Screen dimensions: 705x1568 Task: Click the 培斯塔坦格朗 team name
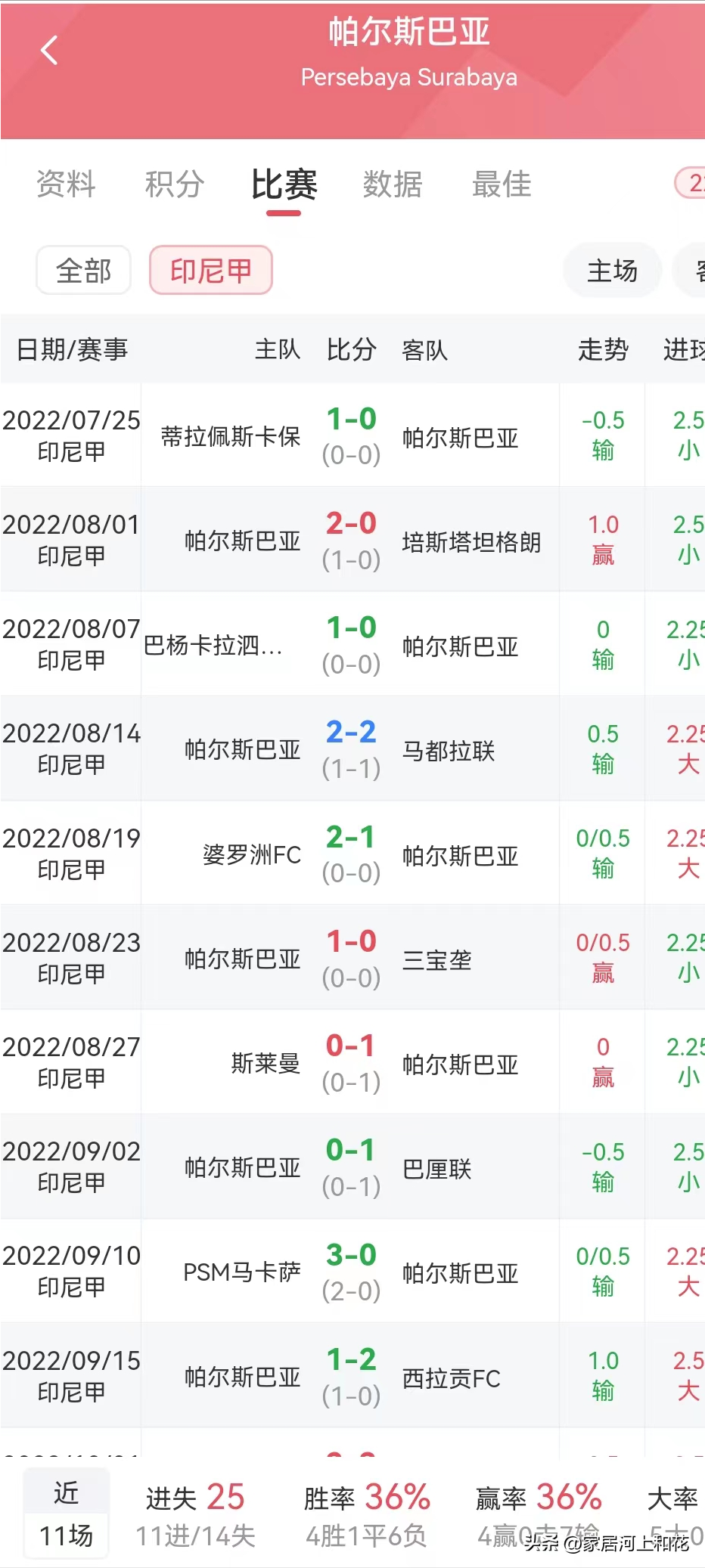click(471, 541)
